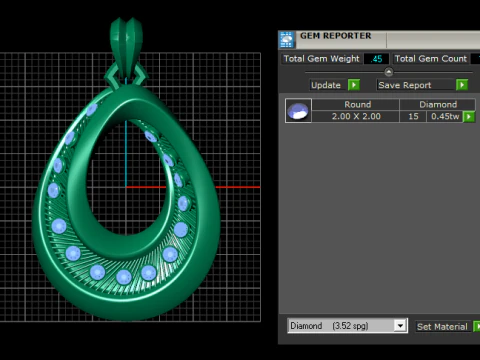This screenshot has width=480, height=360.
Task: Collapse the panel with the round up-arrow handle
Action: (x=389, y=72)
